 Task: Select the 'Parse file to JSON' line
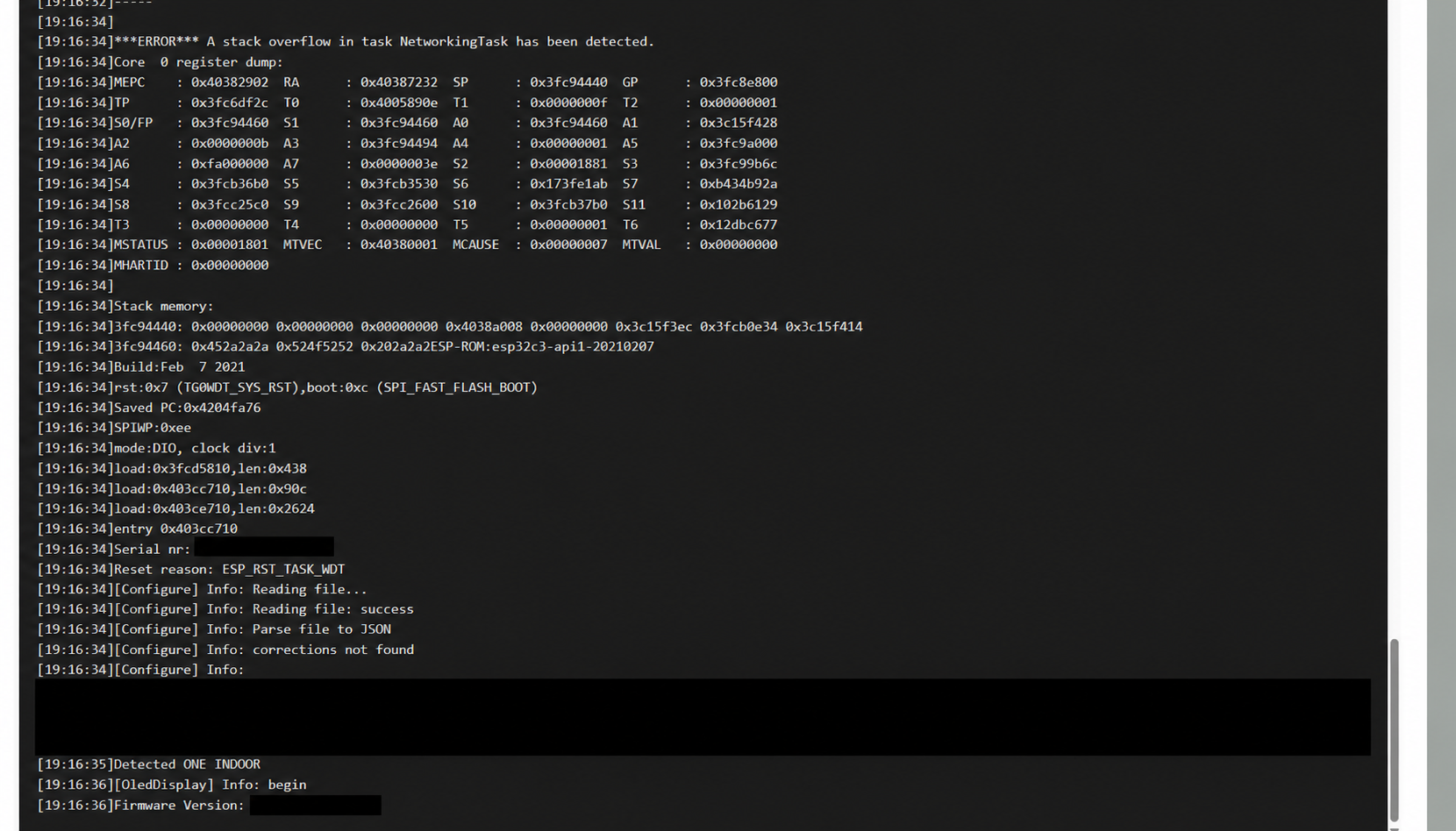coord(214,629)
